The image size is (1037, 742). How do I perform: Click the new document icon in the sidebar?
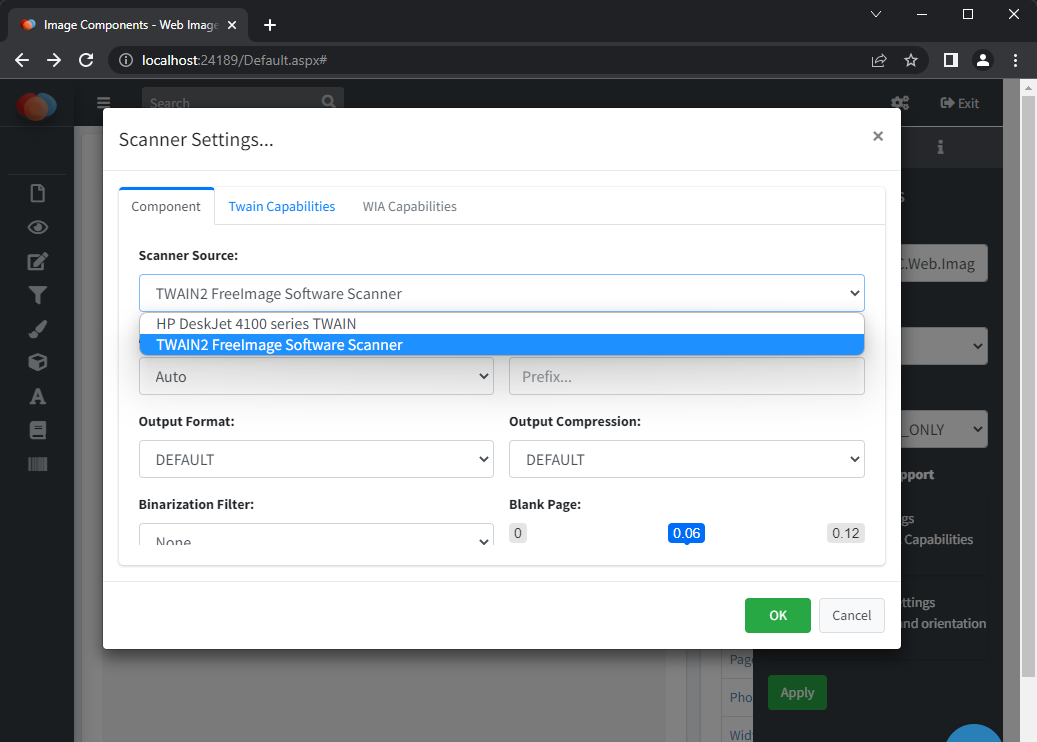(x=38, y=193)
